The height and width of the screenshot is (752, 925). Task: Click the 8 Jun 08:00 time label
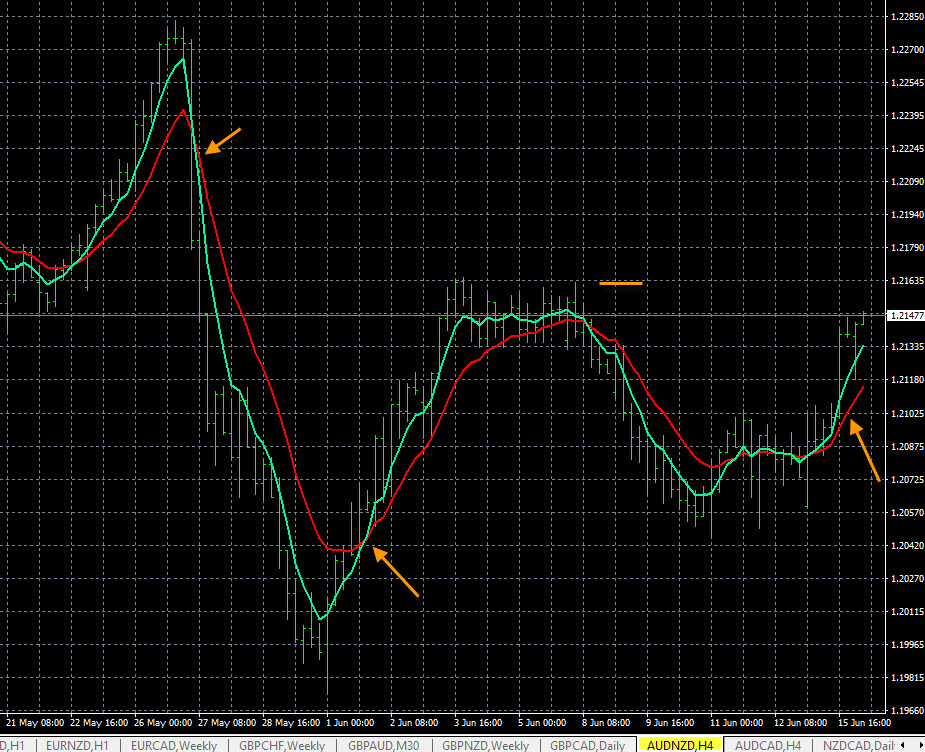[606, 723]
